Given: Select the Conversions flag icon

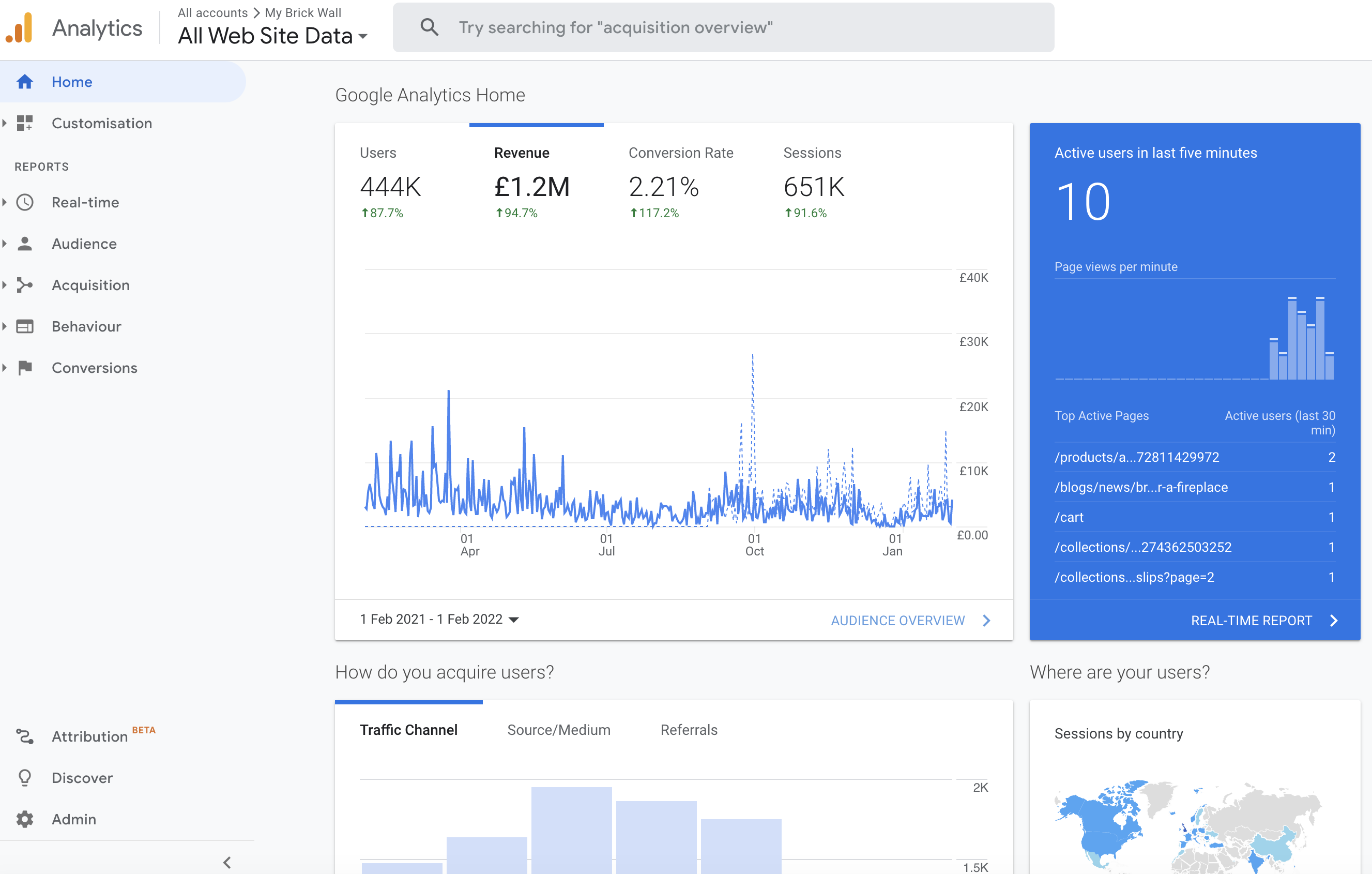Looking at the screenshot, I should 25,368.
